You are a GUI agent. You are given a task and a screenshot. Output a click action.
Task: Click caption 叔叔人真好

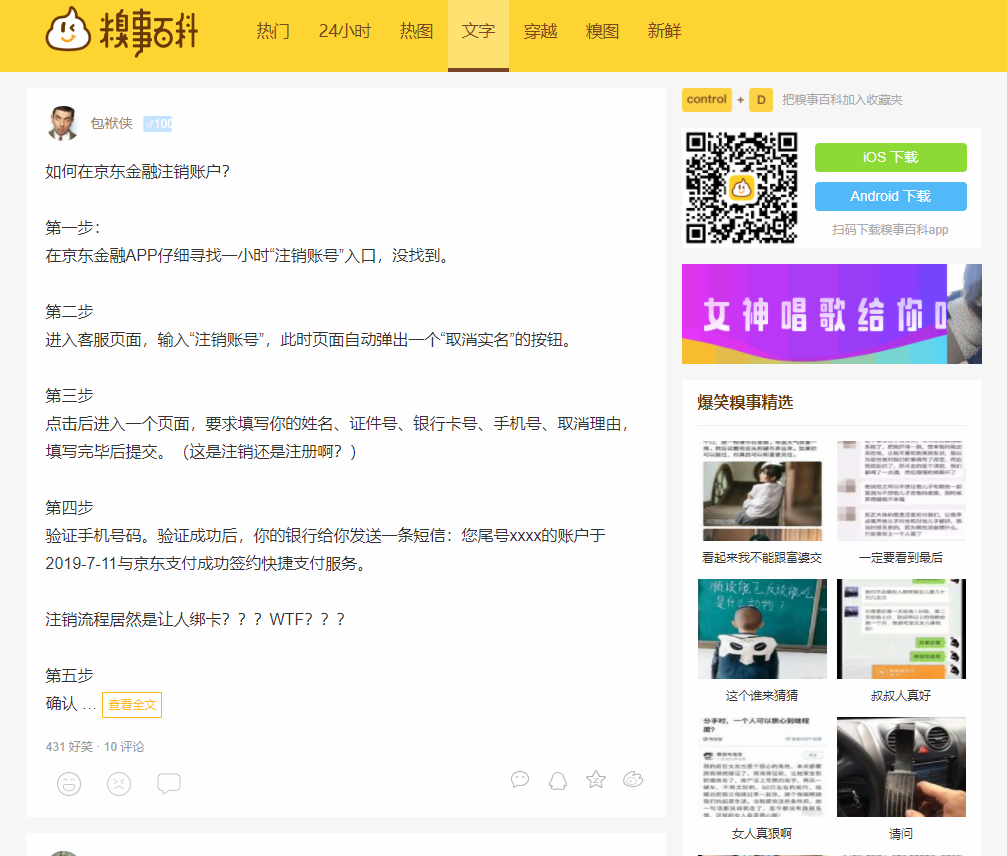point(901,695)
